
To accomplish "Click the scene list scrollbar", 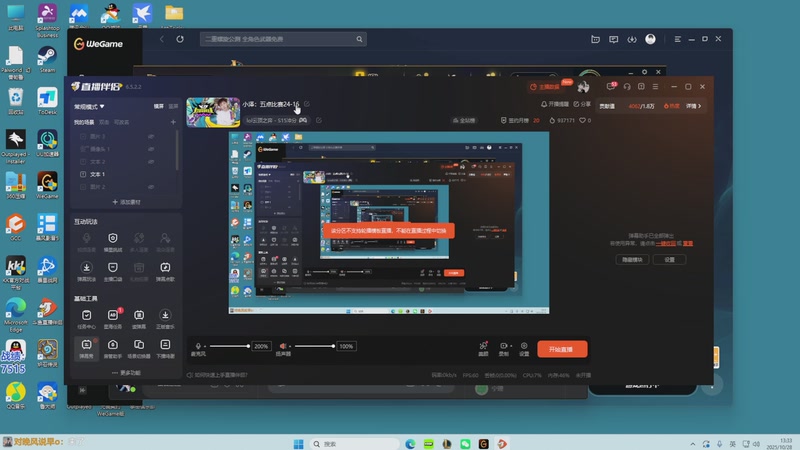I will point(177,151).
